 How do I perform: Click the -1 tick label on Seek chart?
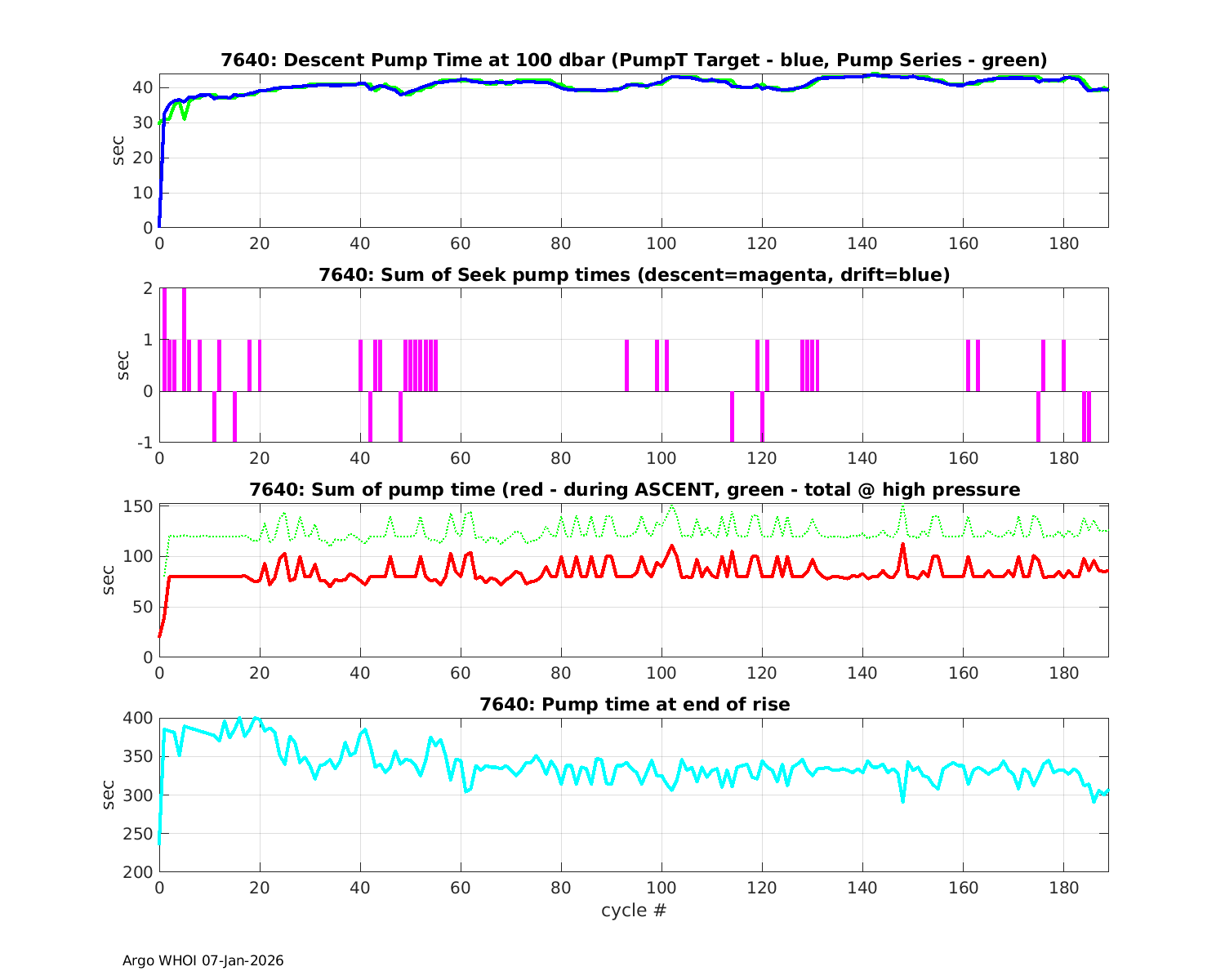144,443
